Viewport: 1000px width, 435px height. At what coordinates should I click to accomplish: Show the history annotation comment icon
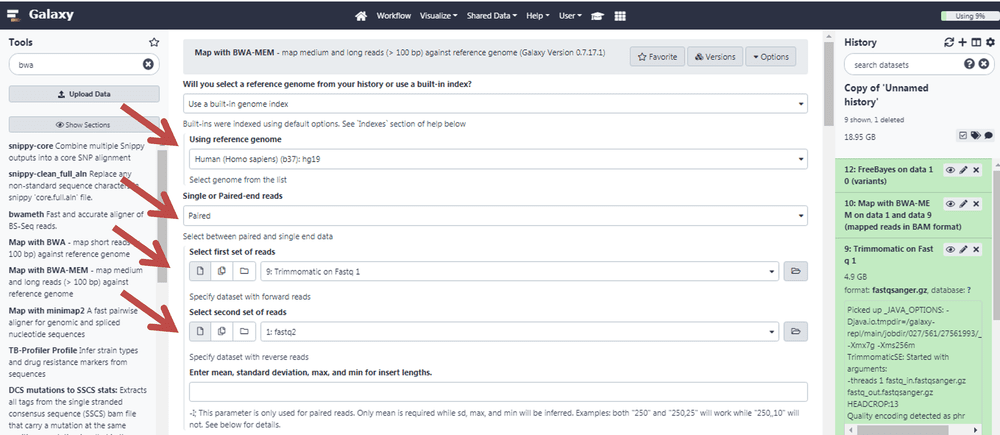(x=988, y=135)
